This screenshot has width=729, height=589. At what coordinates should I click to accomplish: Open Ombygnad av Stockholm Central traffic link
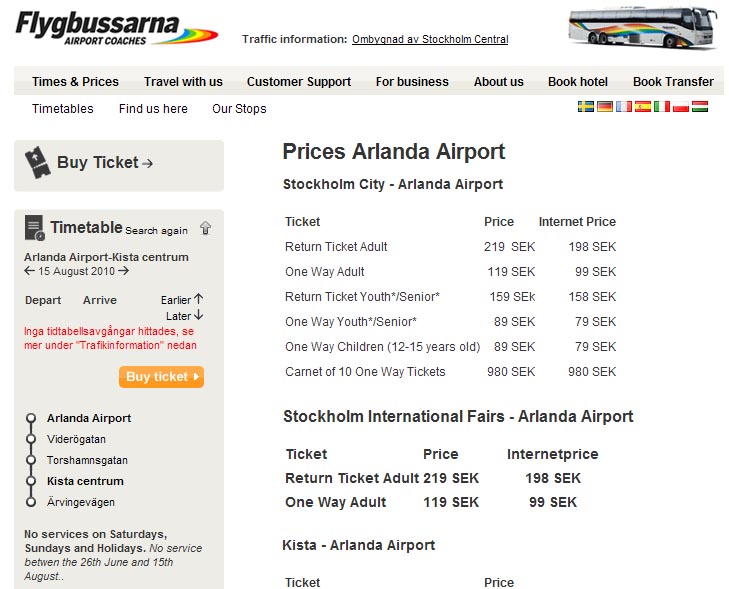click(430, 40)
